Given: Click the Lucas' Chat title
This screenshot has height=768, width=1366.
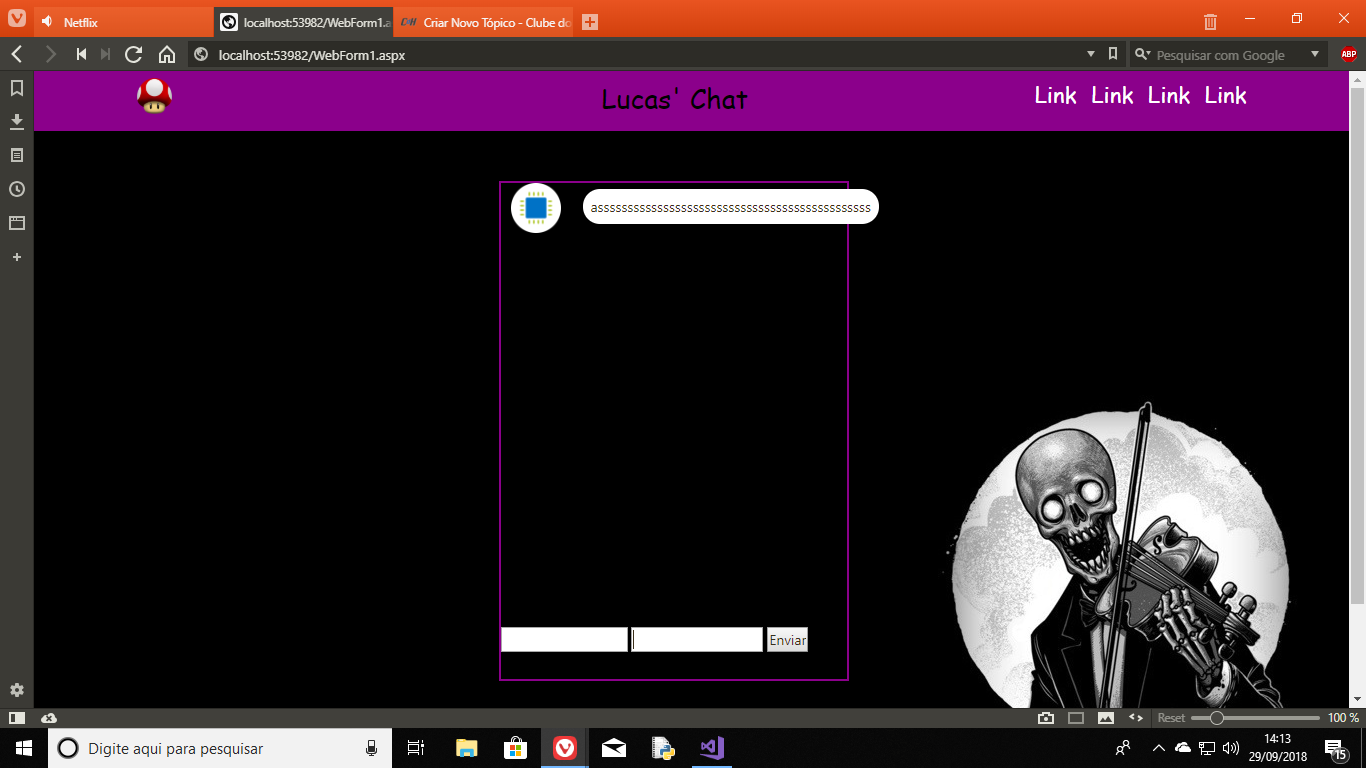Looking at the screenshot, I should [x=675, y=99].
